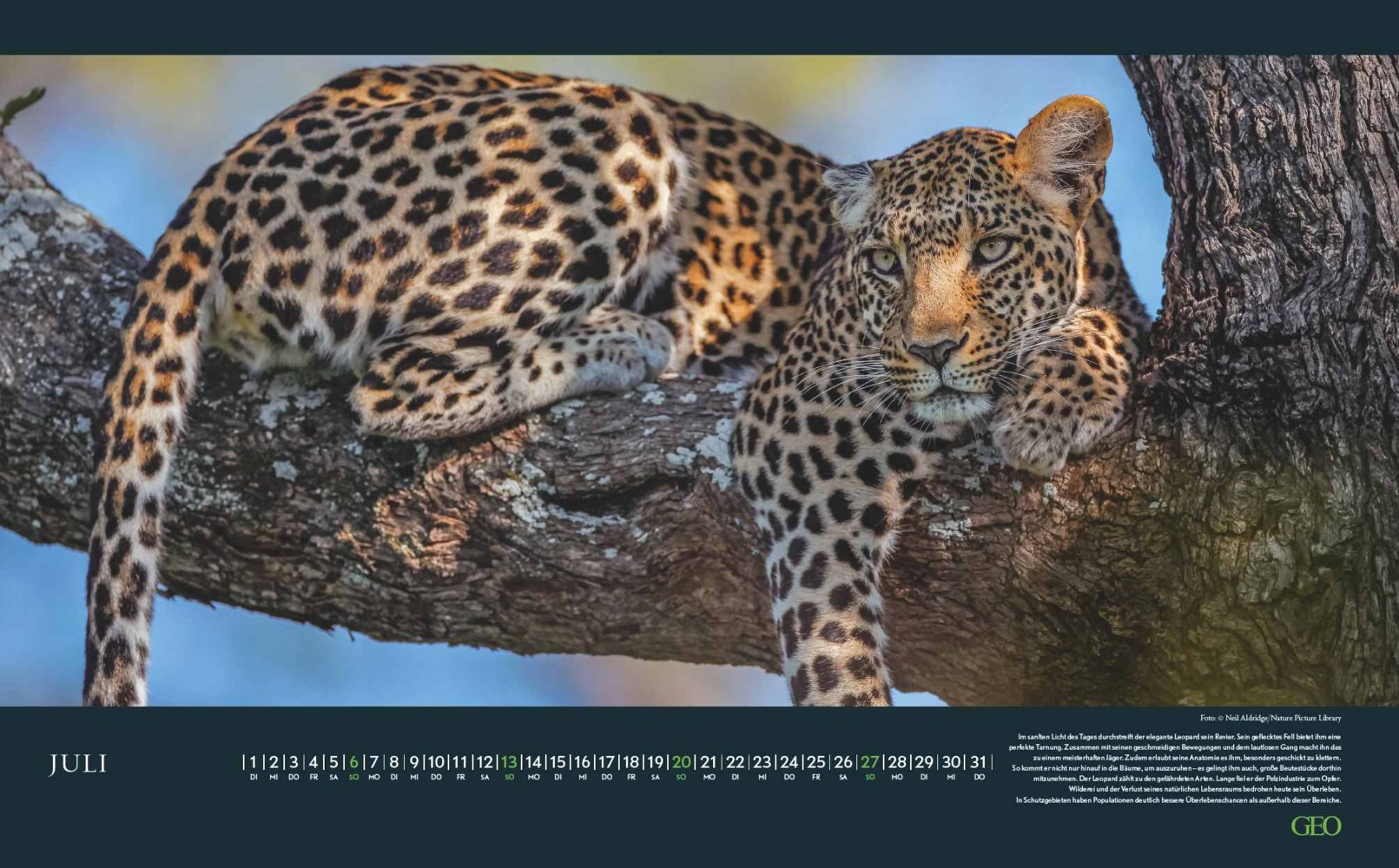Viewport: 1399px width, 868px height.
Task: Select date 24 in the calendar strip
Action: [789, 762]
